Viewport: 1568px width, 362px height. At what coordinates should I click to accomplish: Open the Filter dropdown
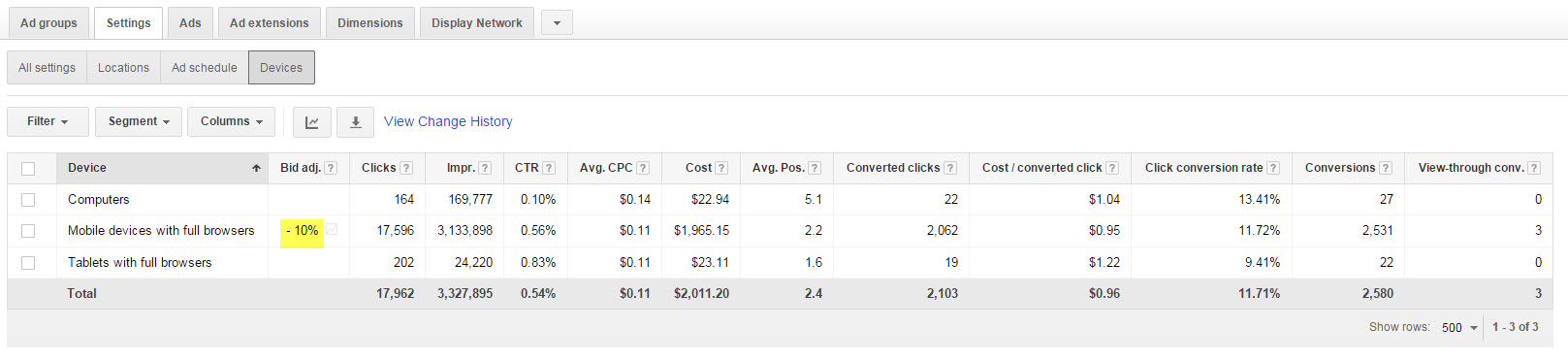pyautogui.click(x=48, y=122)
